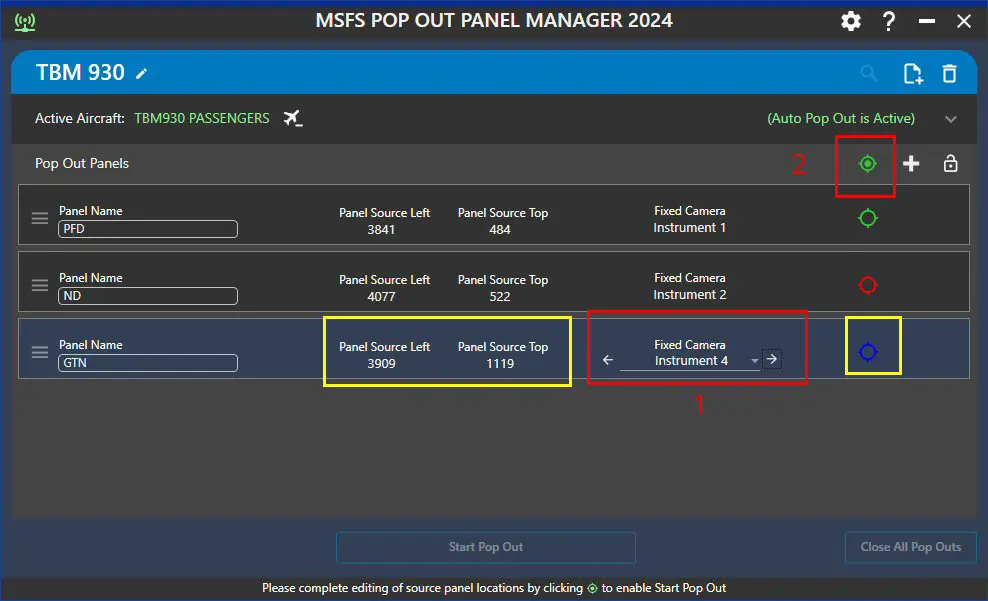
Task: Click the Panel Source Left value 3909
Action: [x=381, y=363]
